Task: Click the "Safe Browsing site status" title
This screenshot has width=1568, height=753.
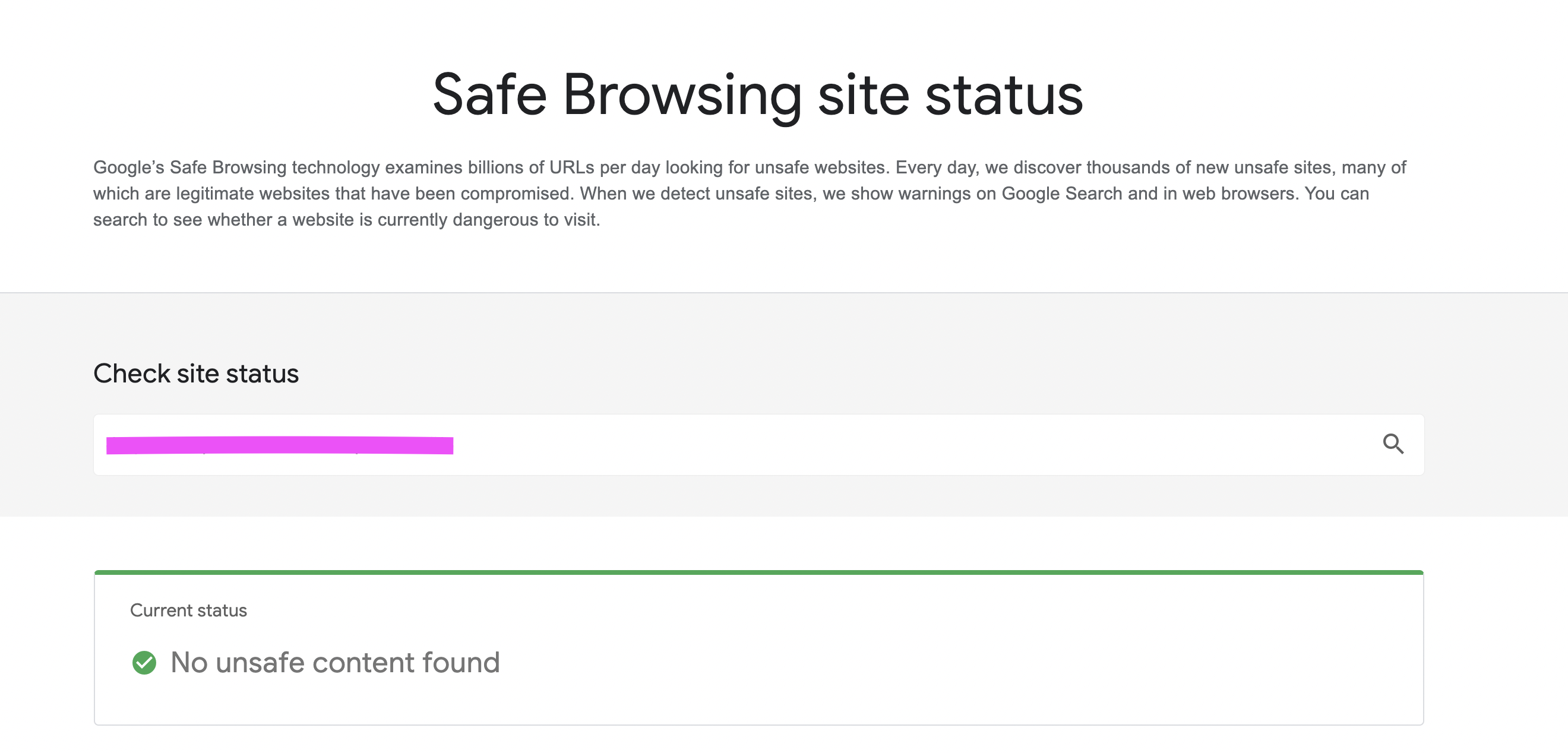Action: (758, 94)
